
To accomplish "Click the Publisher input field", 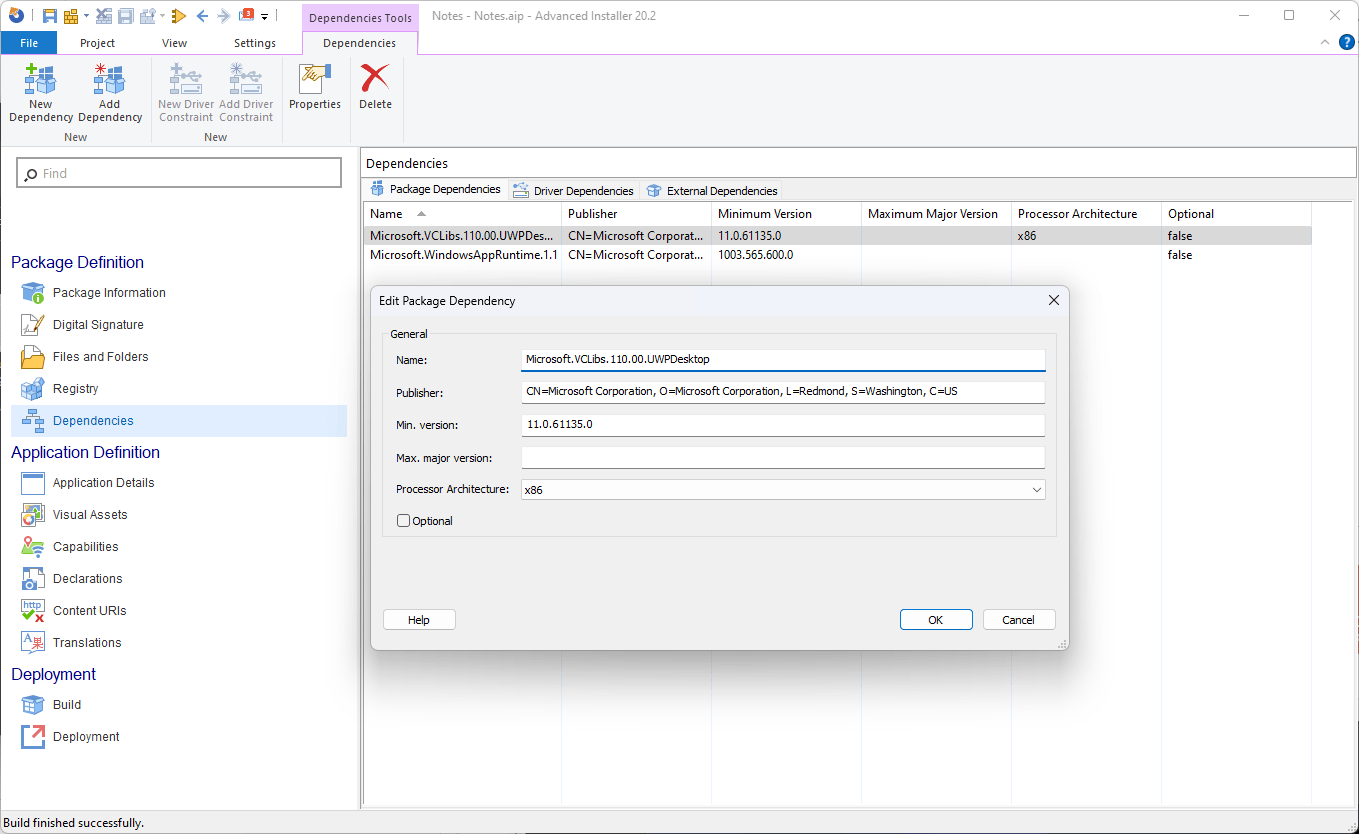I will [x=783, y=392].
